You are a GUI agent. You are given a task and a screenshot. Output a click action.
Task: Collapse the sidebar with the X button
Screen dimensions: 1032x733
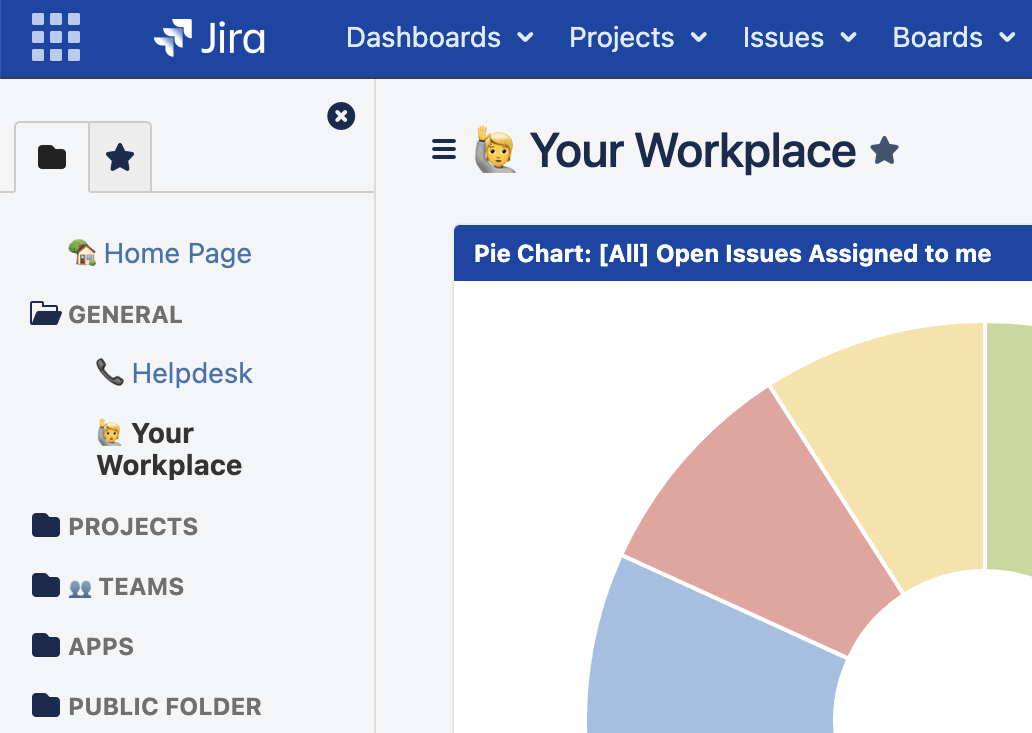[x=341, y=116]
